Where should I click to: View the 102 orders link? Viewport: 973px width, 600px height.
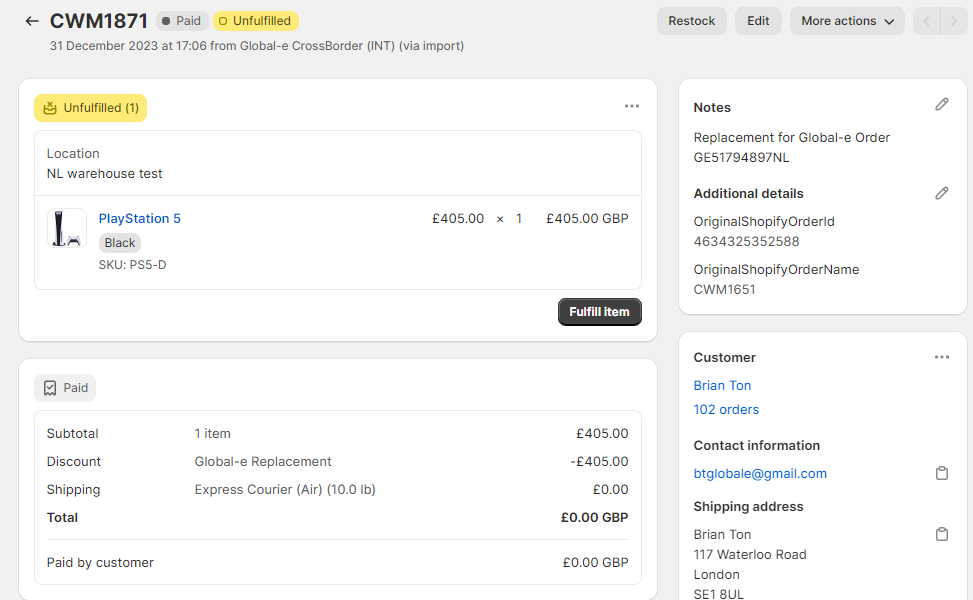tap(726, 409)
